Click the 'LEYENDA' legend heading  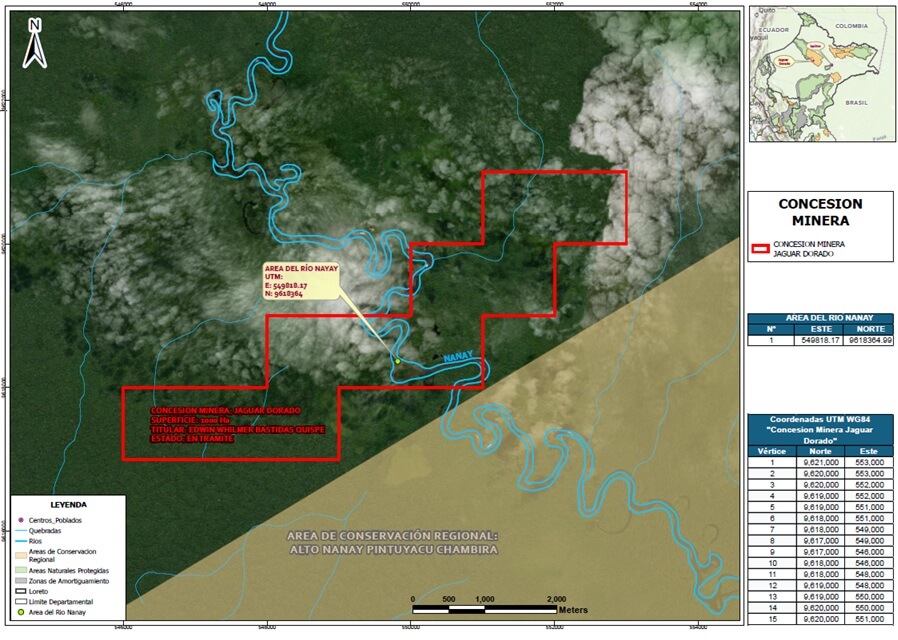[69, 505]
